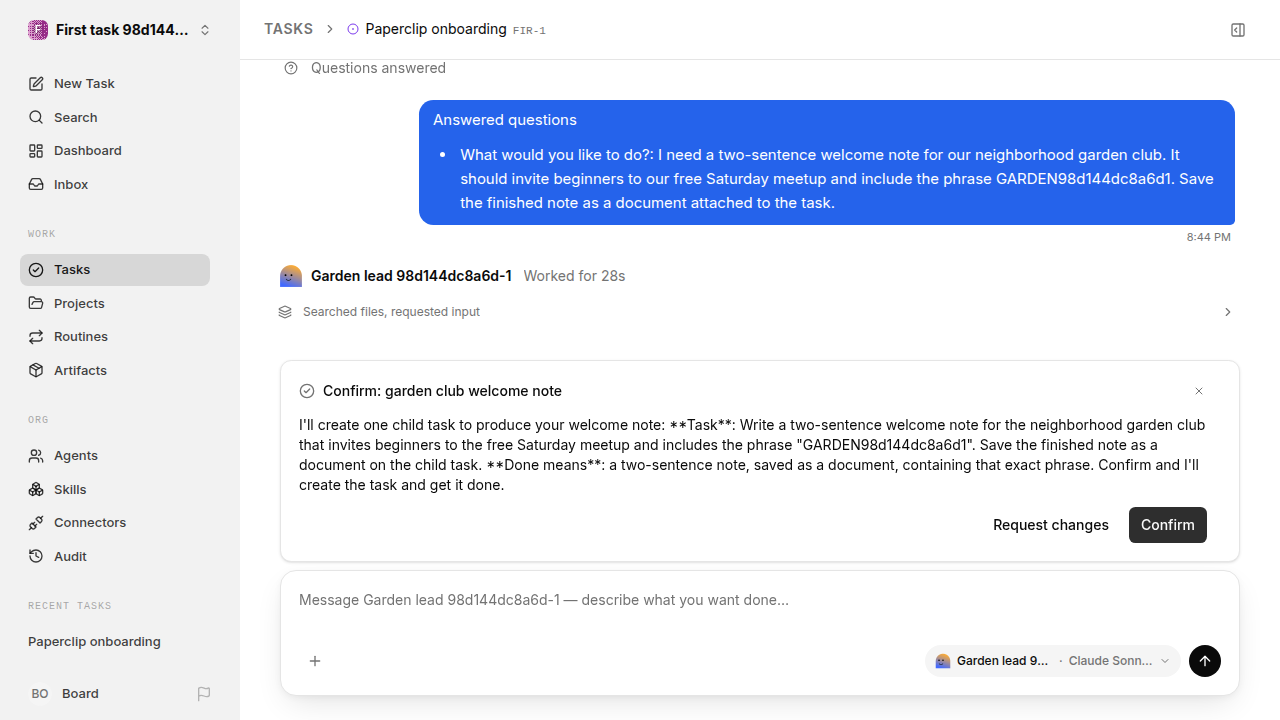Click the Questions answered help icon

(x=291, y=68)
